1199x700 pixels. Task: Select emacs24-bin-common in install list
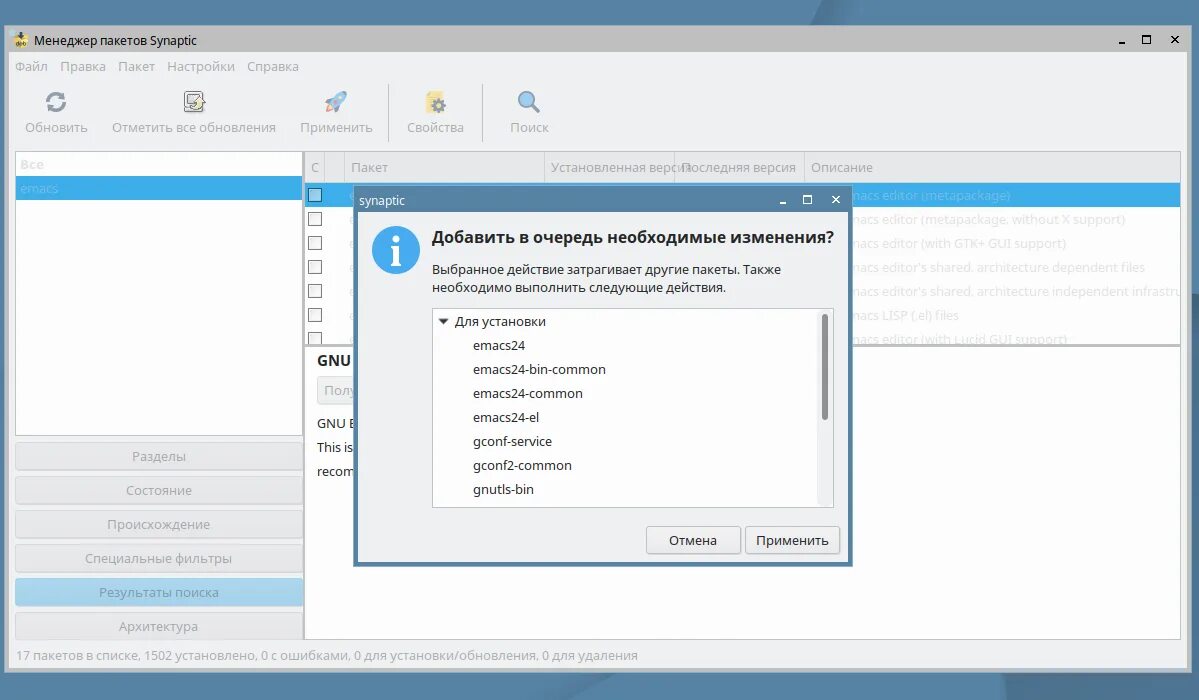539,369
